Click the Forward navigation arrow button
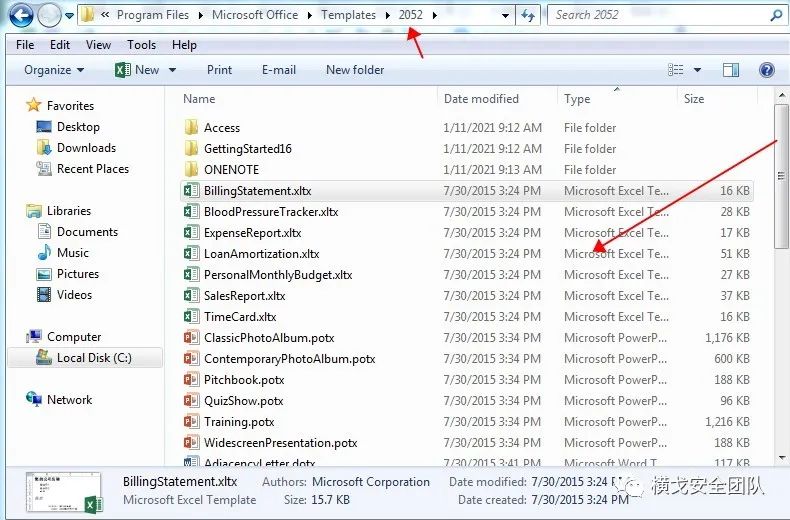 click(x=49, y=16)
